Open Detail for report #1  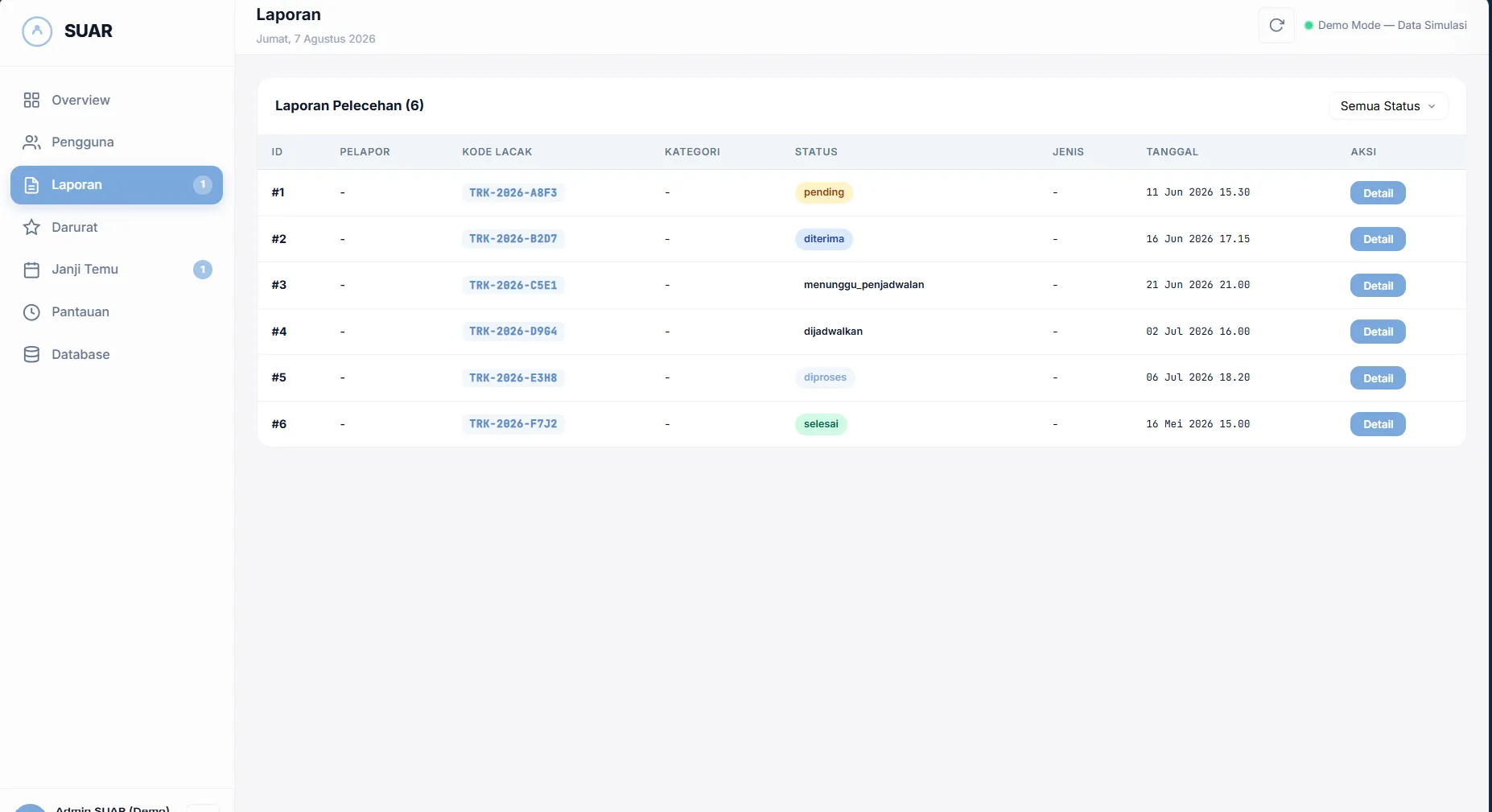1378,193
